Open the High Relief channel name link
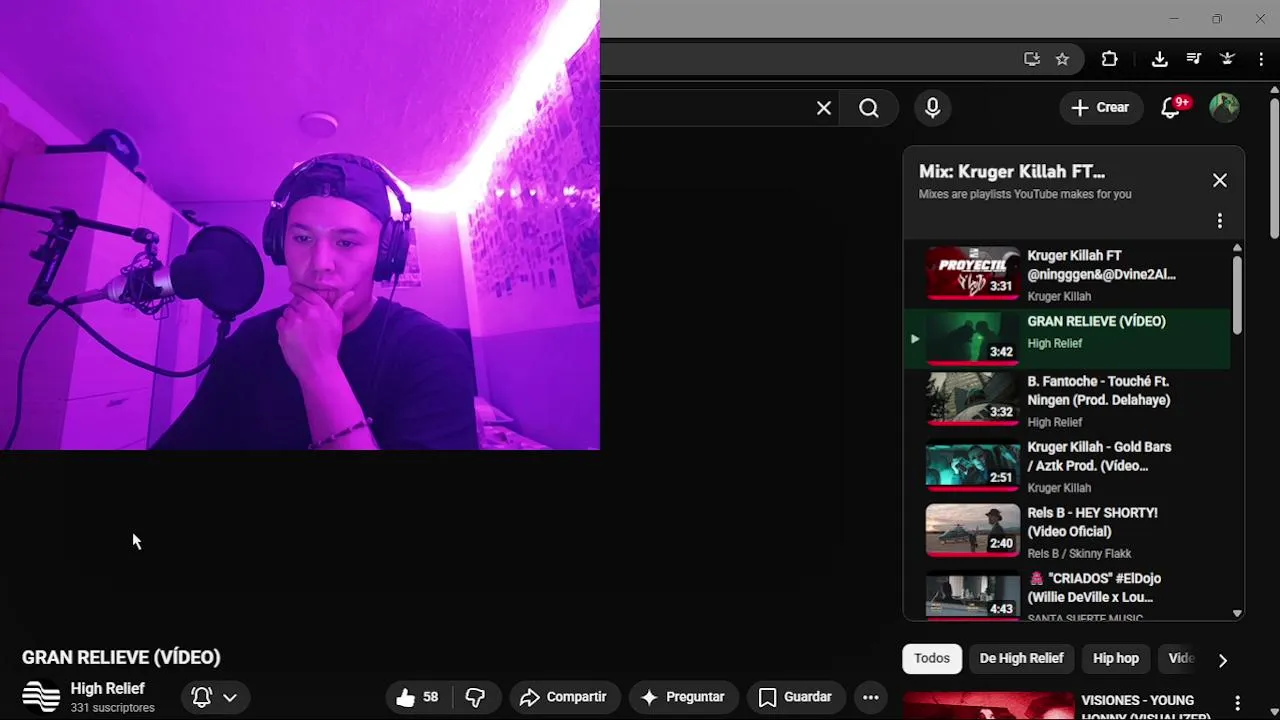Screen dimensions: 1280x720 [108, 688]
